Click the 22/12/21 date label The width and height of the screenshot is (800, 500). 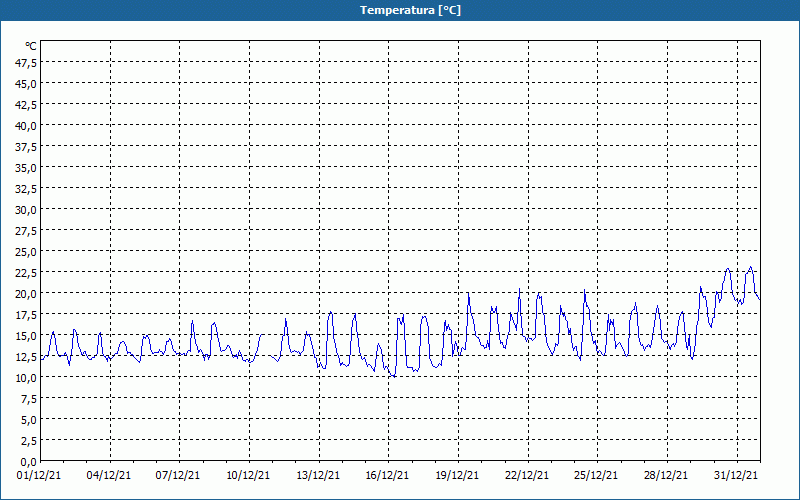[x=527, y=475]
